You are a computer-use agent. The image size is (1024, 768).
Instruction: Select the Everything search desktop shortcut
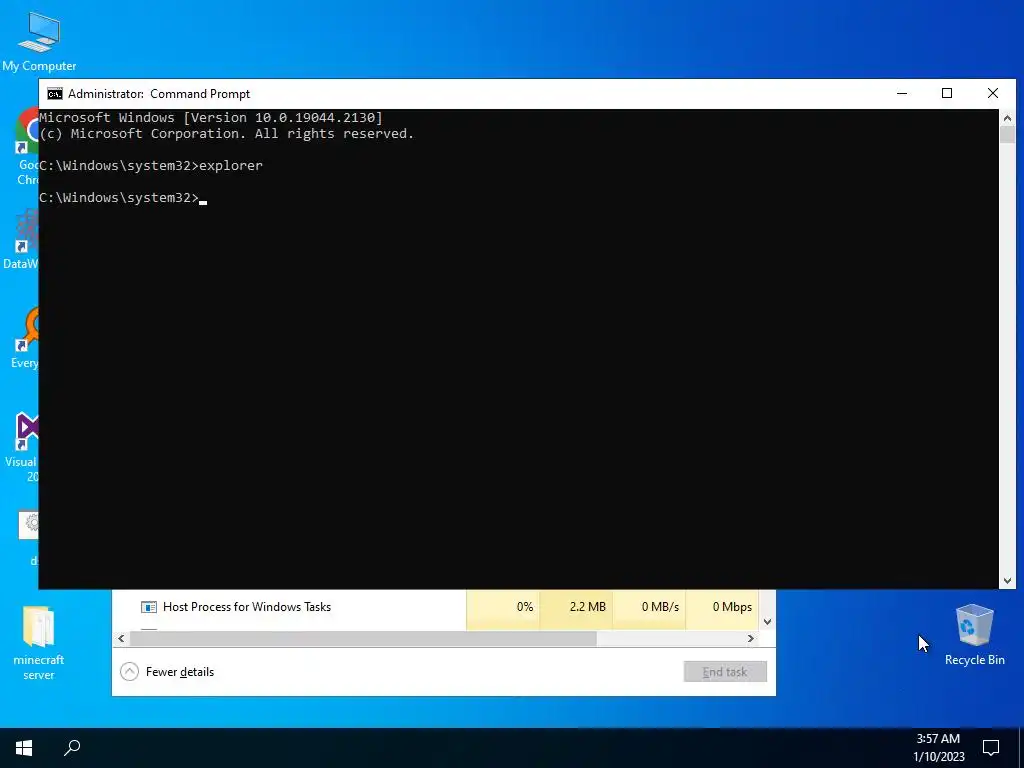26,339
